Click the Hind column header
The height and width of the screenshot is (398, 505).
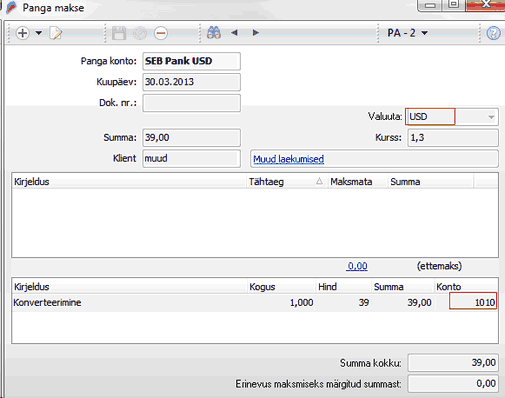tap(343, 287)
